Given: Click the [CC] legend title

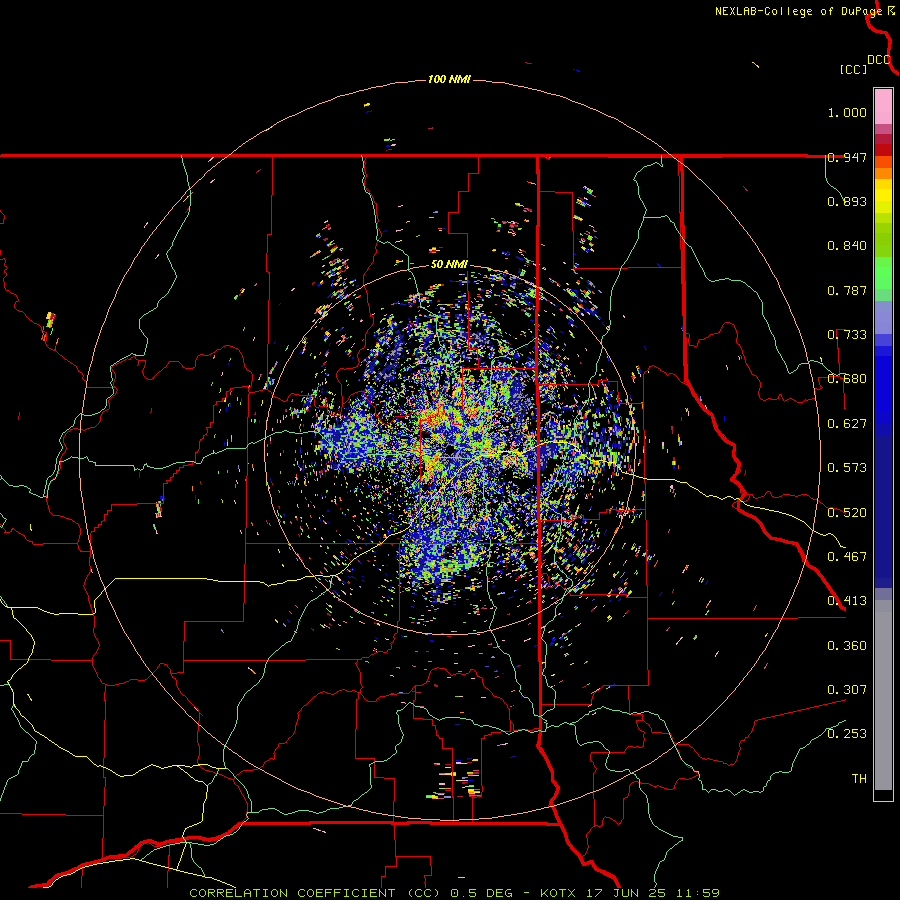Looking at the screenshot, I should (853, 69).
